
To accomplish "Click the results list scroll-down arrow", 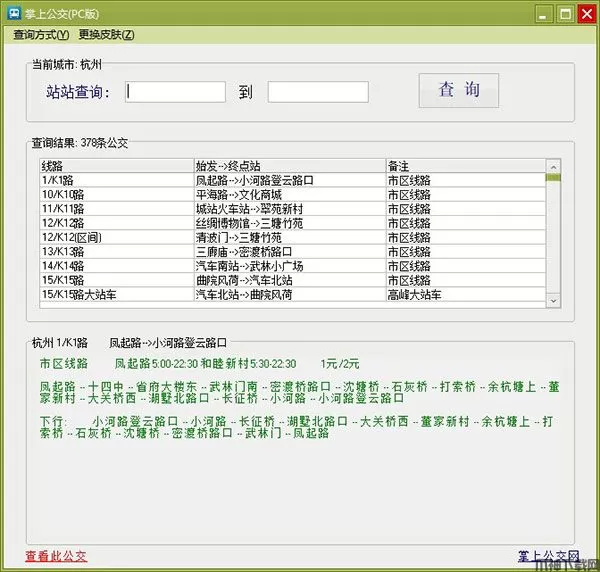I will tap(553, 298).
